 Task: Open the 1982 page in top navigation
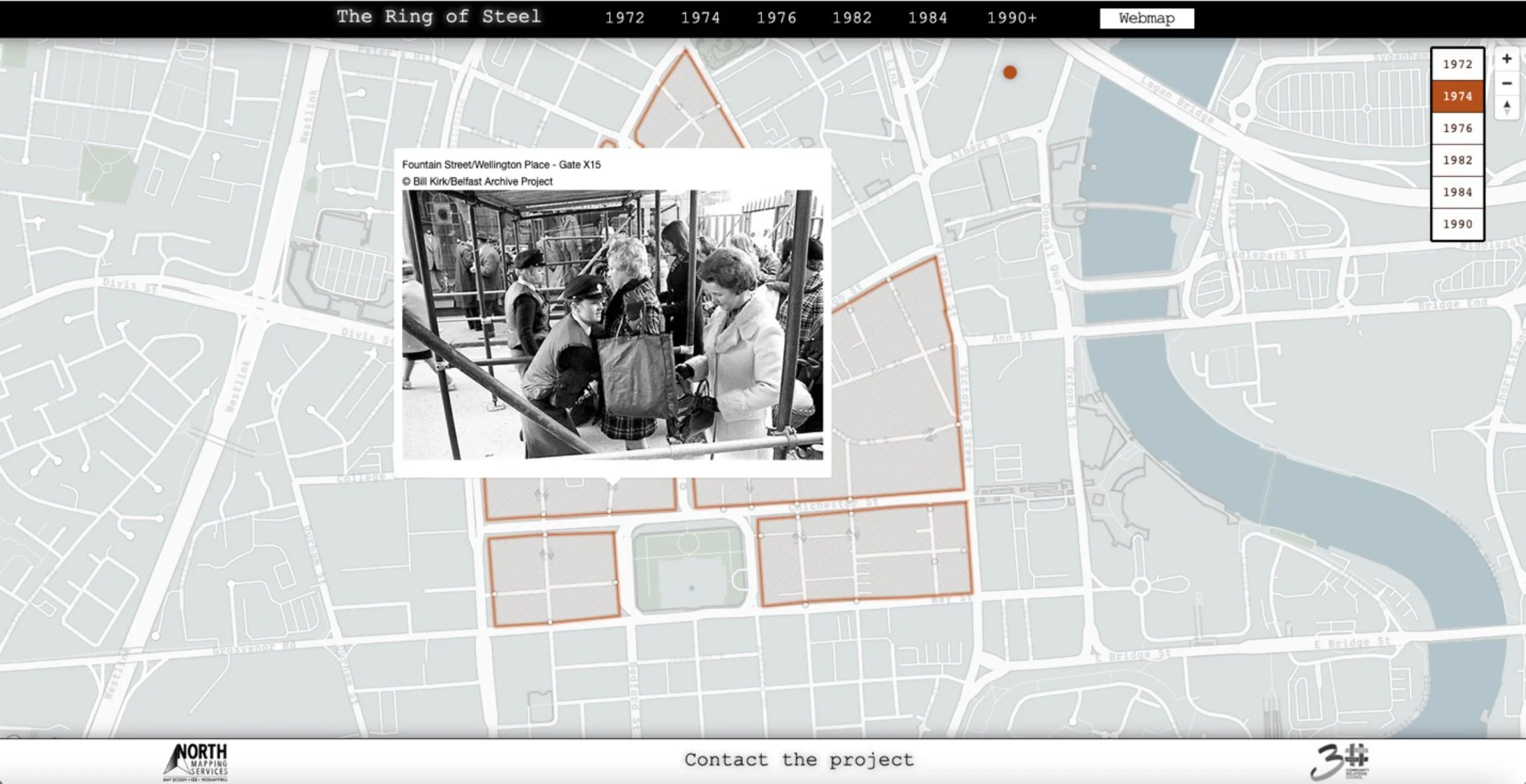tap(852, 18)
